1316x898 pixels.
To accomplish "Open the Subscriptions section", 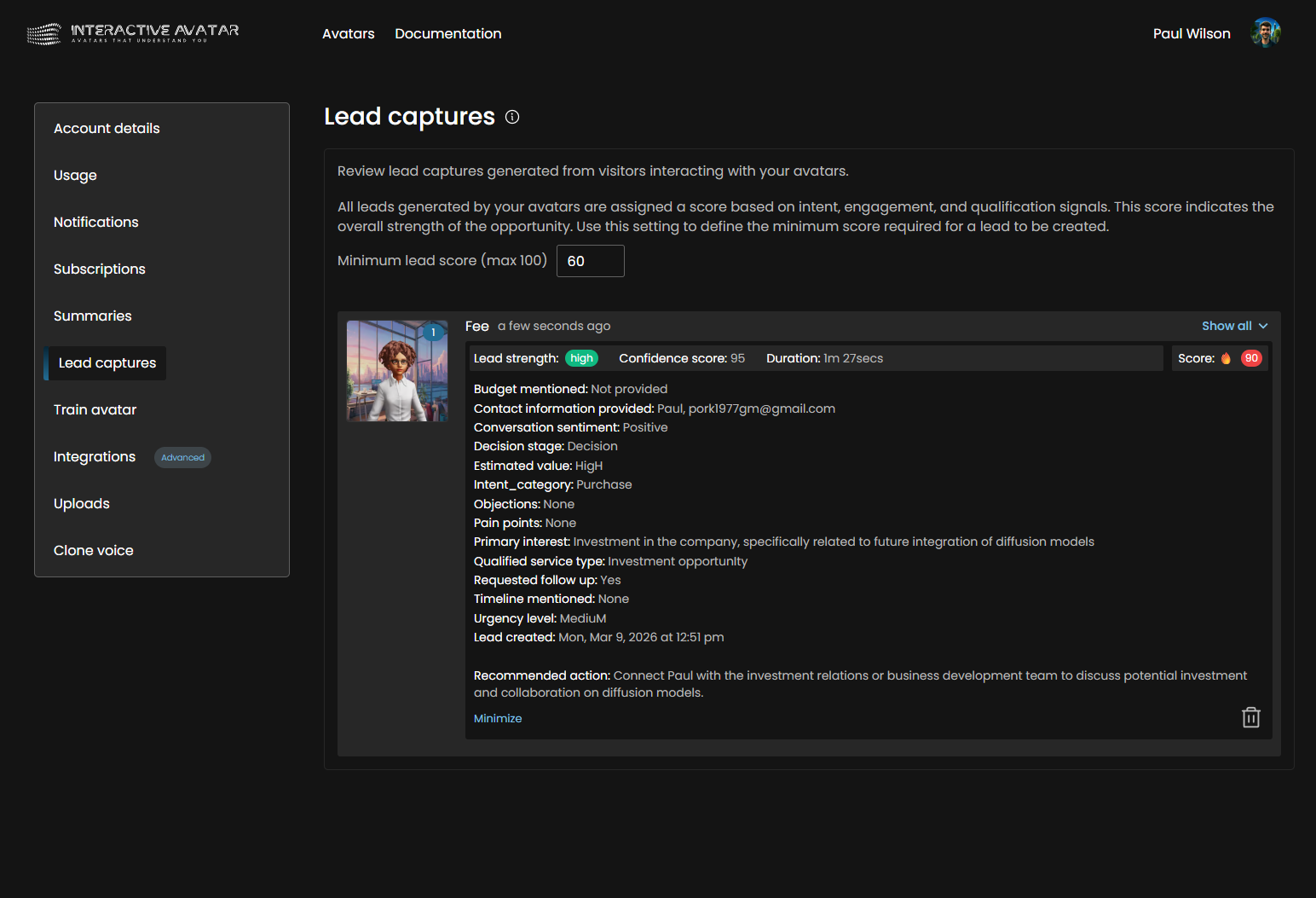I will 99,269.
